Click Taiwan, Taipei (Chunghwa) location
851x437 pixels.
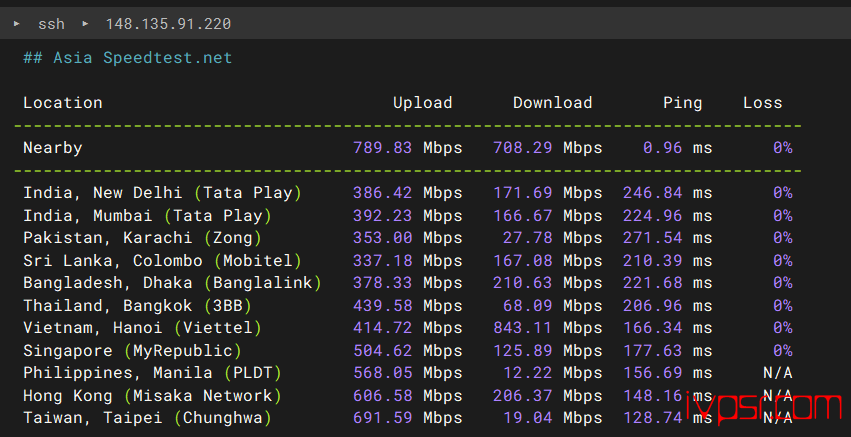[x=147, y=418]
